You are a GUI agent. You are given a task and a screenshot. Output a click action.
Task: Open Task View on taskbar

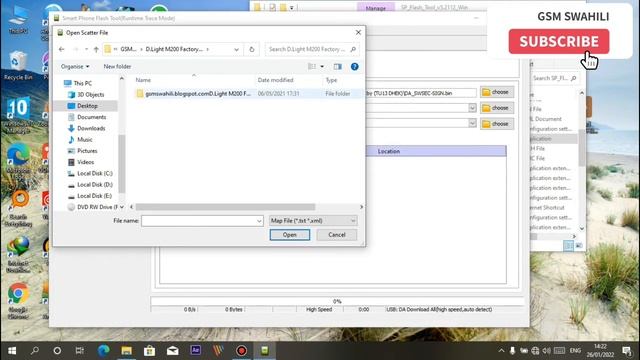click(x=80, y=351)
